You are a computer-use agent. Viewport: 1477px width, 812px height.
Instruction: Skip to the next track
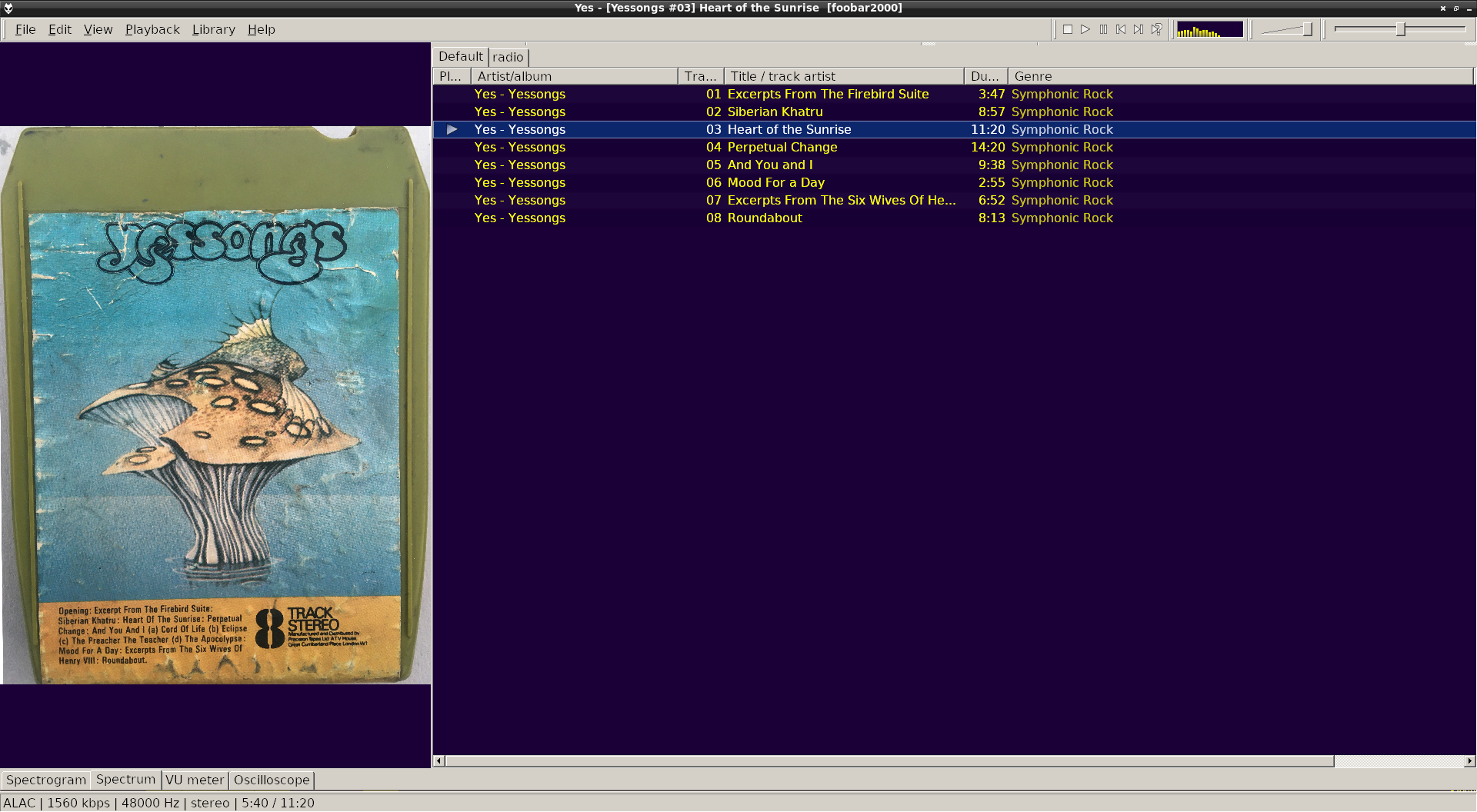[1139, 29]
